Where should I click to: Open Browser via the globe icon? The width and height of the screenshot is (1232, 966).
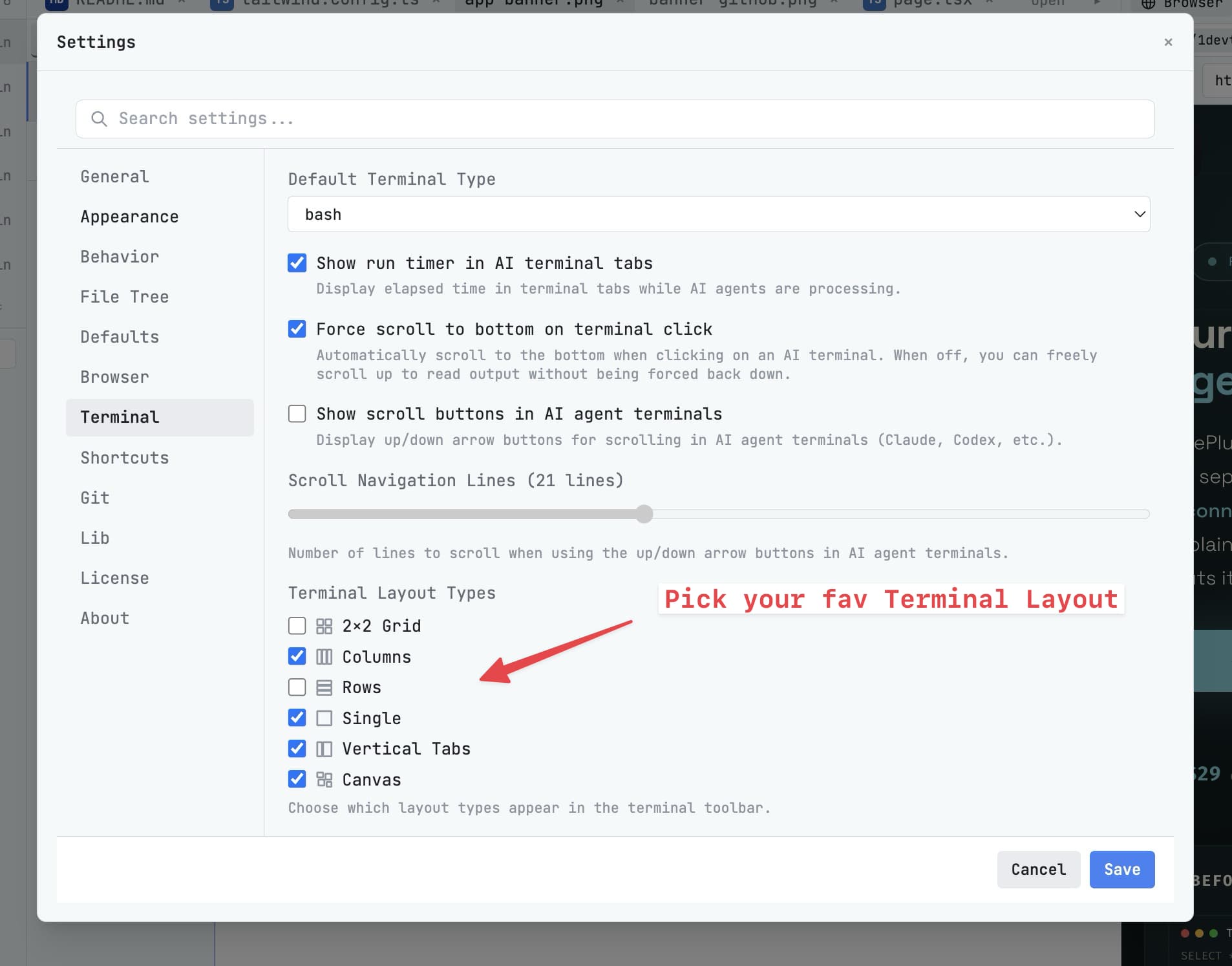pyautogui.click(x=1148, y=4)
